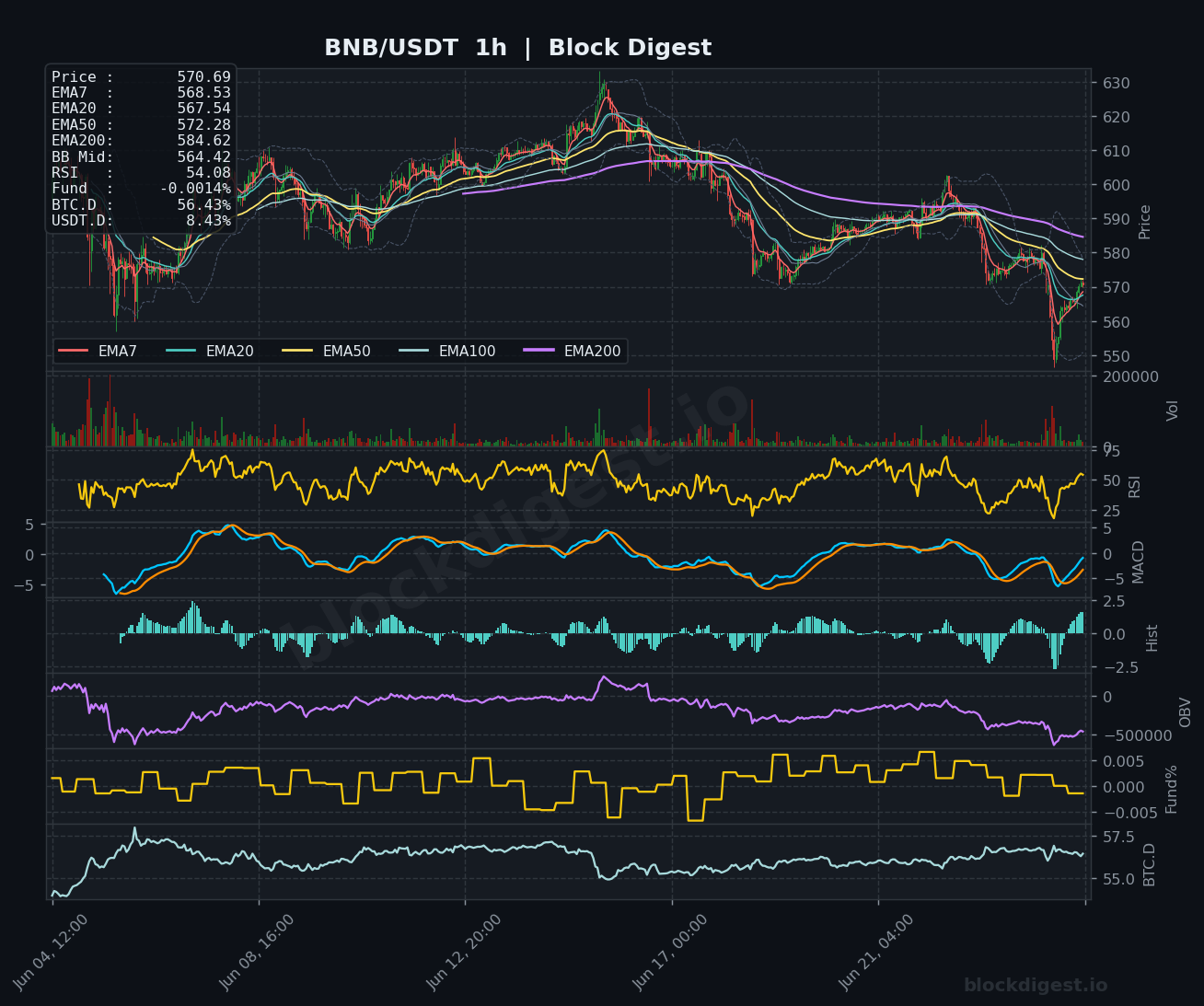Click the Jun 08, 16:00 time label
The image size is (1204, 1006).
point(257,953)
